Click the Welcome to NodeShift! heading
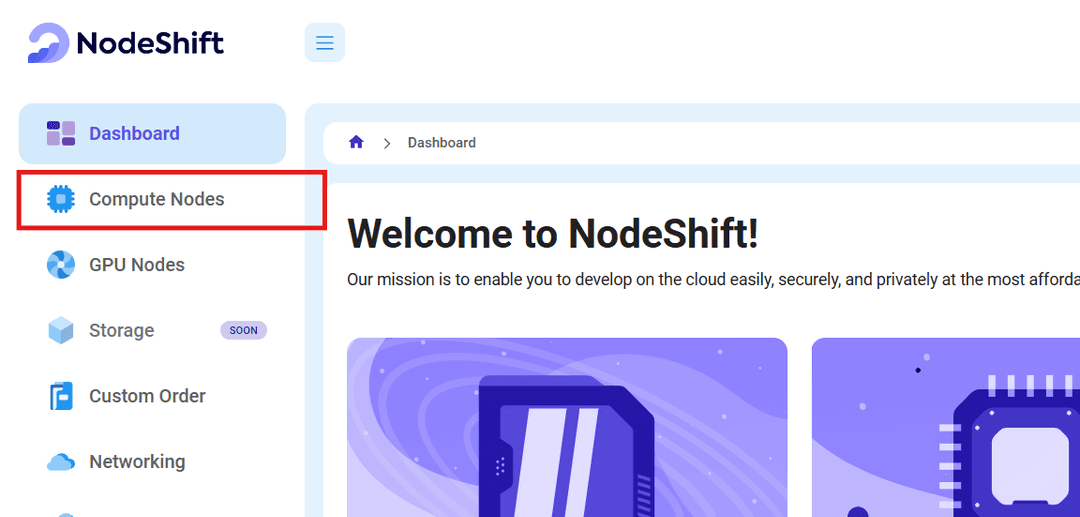1080x517 pixels. (553, 233)
